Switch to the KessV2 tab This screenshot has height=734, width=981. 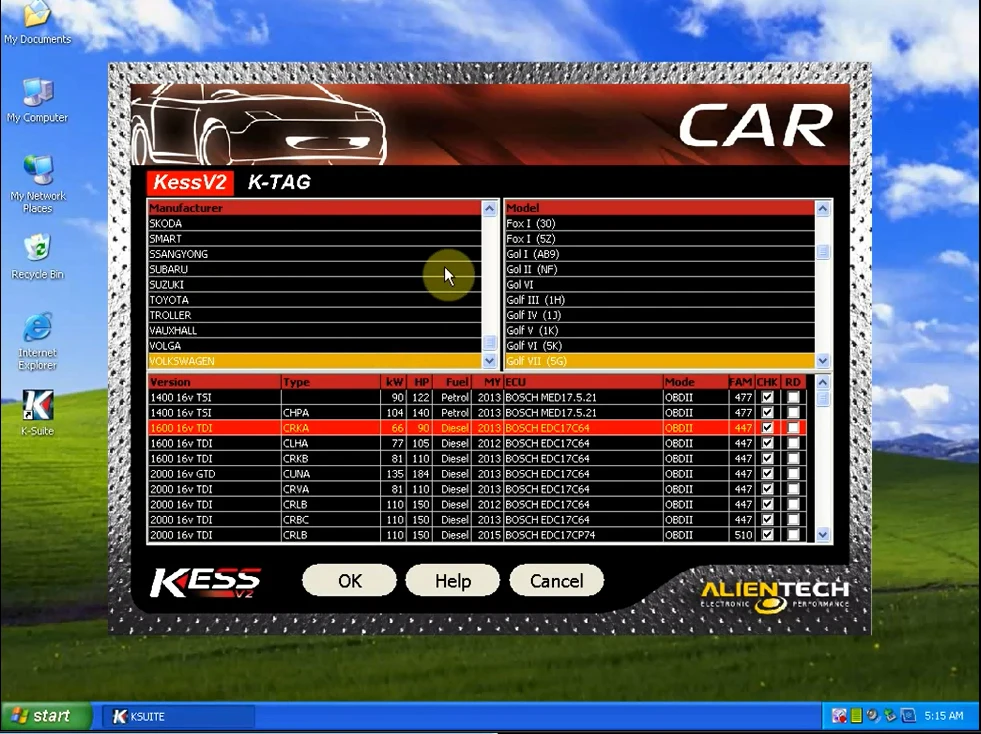[x=190, y=182]
